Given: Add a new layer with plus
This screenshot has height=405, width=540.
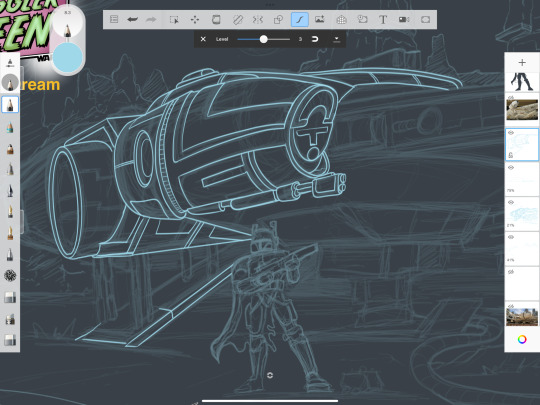Looking at the screenshot, I should tap(522, 62).
